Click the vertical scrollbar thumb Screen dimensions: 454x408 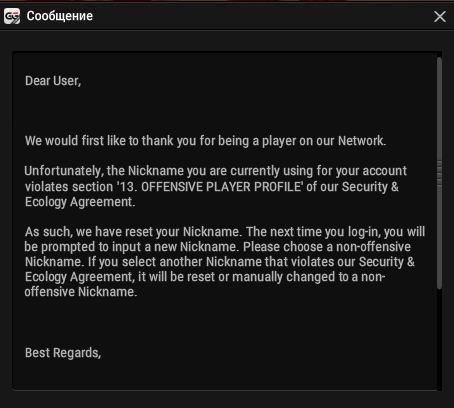point(439,173)
